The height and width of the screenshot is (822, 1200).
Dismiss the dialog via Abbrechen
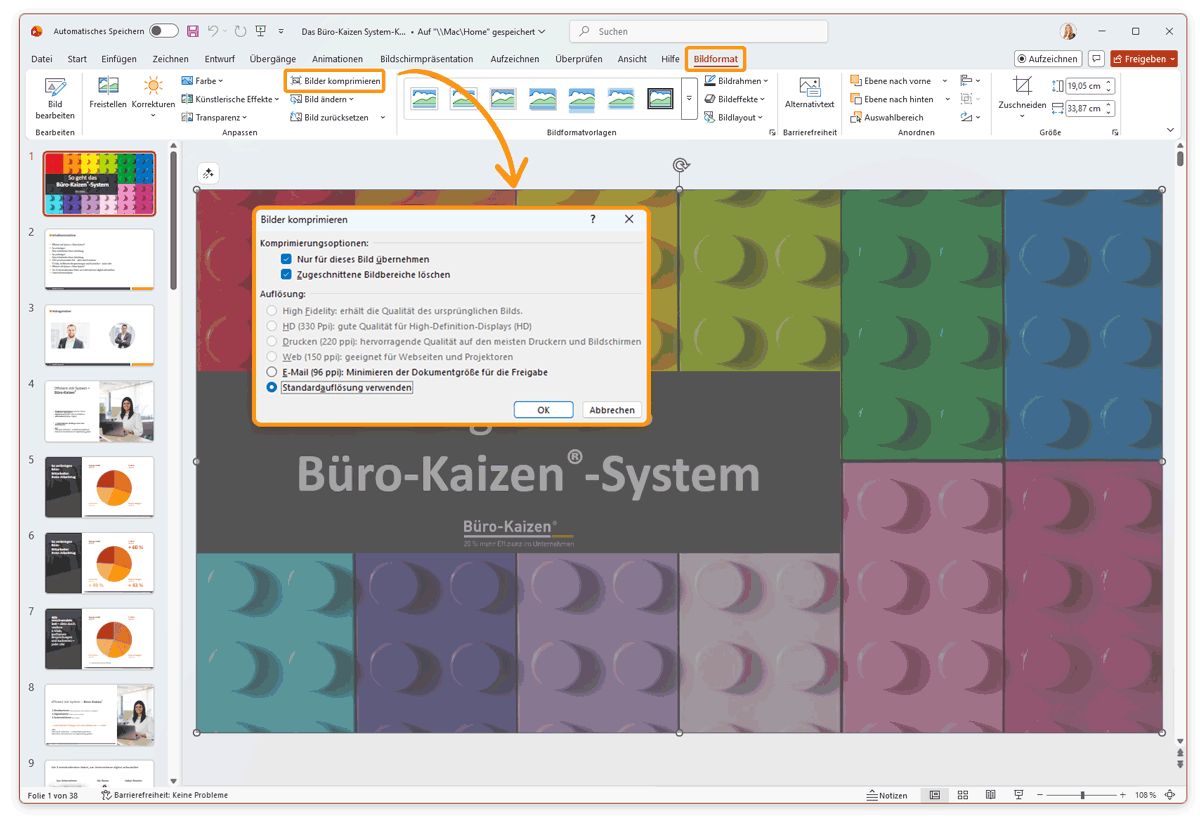tap(611, 409)
